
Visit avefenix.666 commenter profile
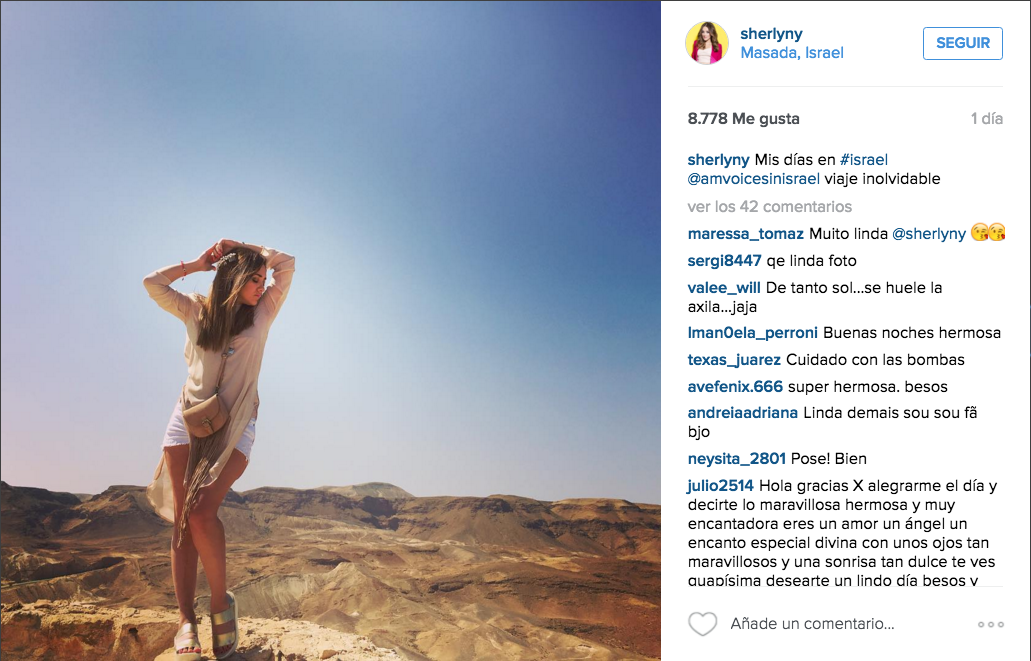click(x=735, y=387)
